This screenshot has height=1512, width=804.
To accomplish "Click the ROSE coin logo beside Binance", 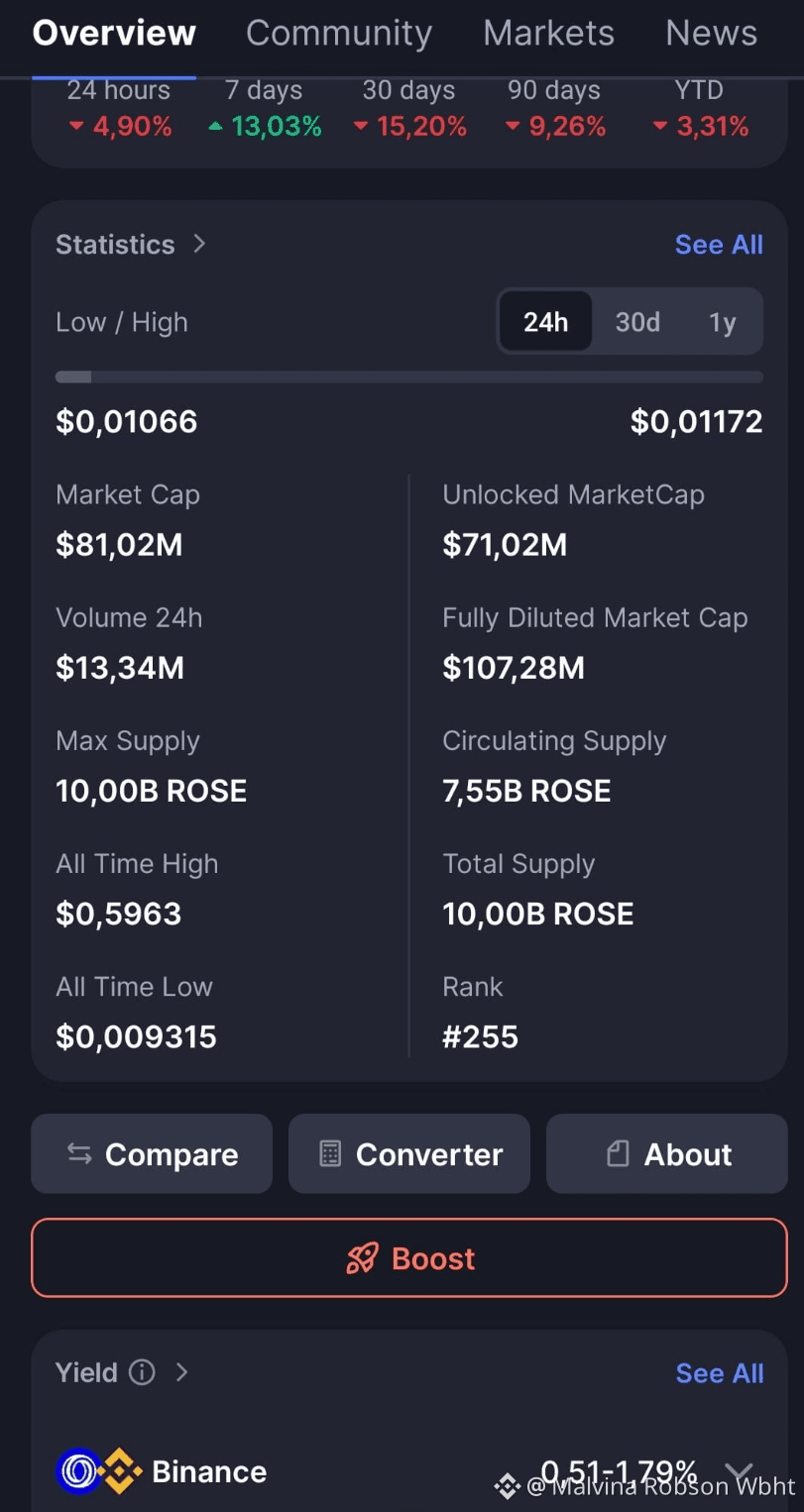I will pos(77,1471).
